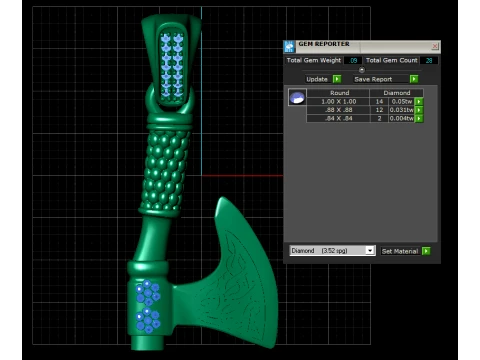Screen dimensions: 480x360
Task: Close the Gem Reporter panel
Action: pos(435,46)
